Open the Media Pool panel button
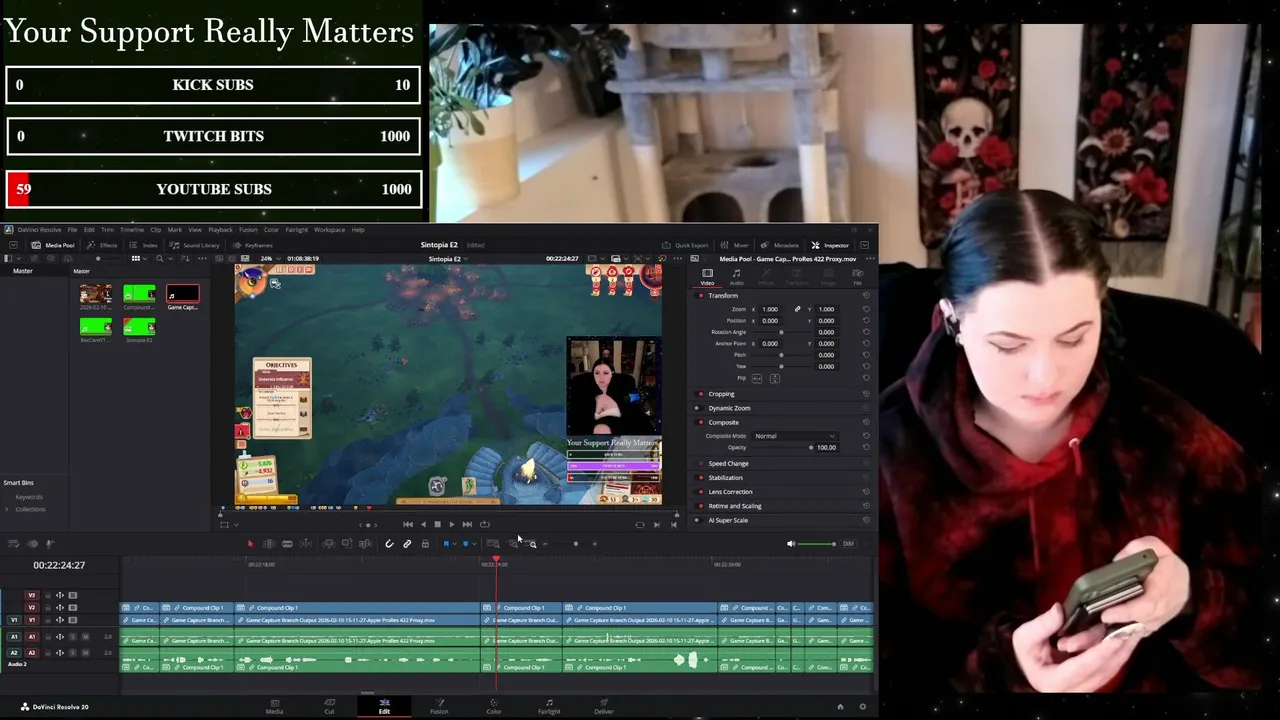The width and height of the screenshot is (1280, 720). click(x=54, y=245)
